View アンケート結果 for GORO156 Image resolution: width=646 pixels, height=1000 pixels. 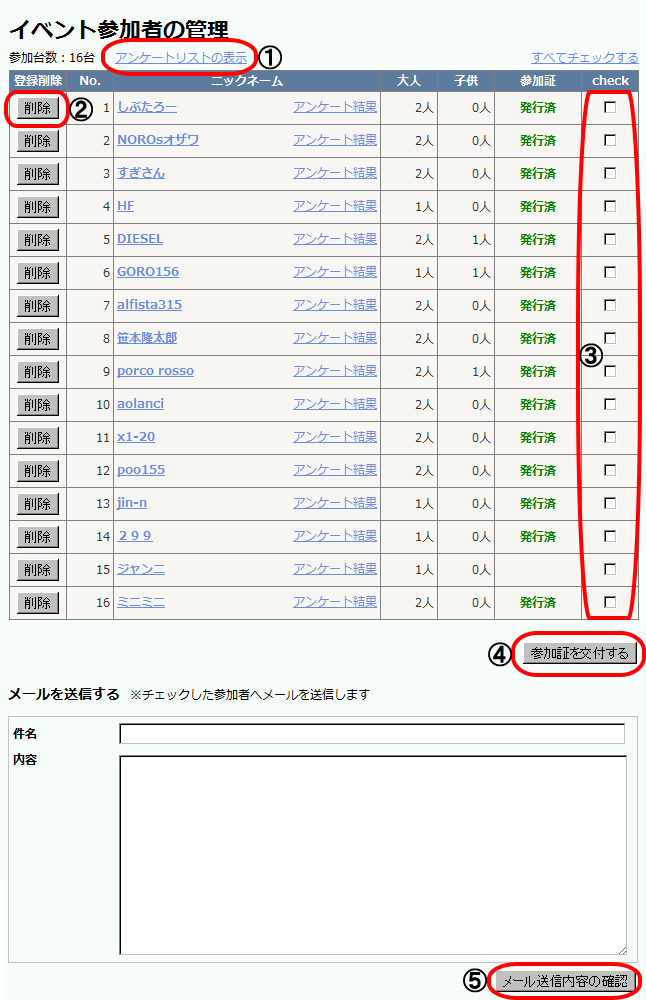click(335, 272)
